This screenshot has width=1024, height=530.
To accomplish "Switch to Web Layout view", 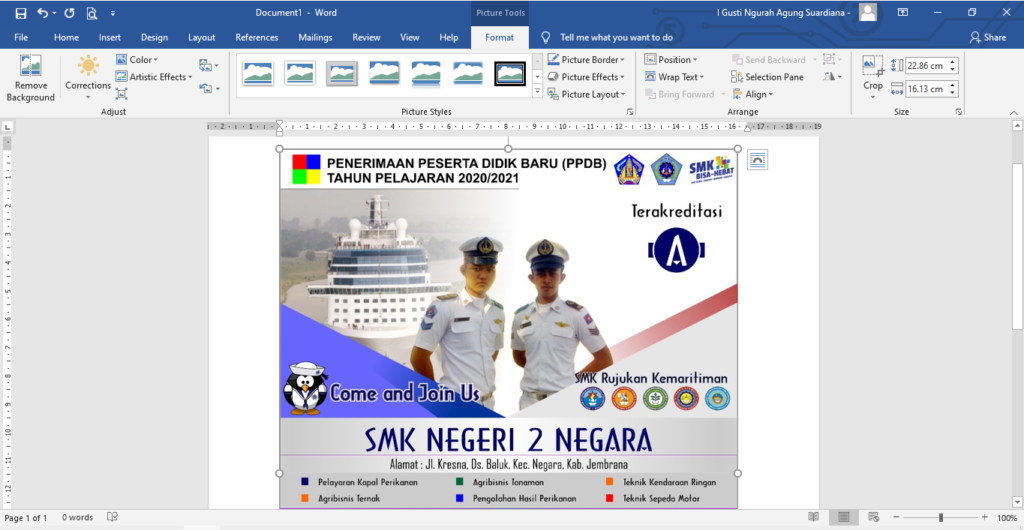I will tap(873, 517).
